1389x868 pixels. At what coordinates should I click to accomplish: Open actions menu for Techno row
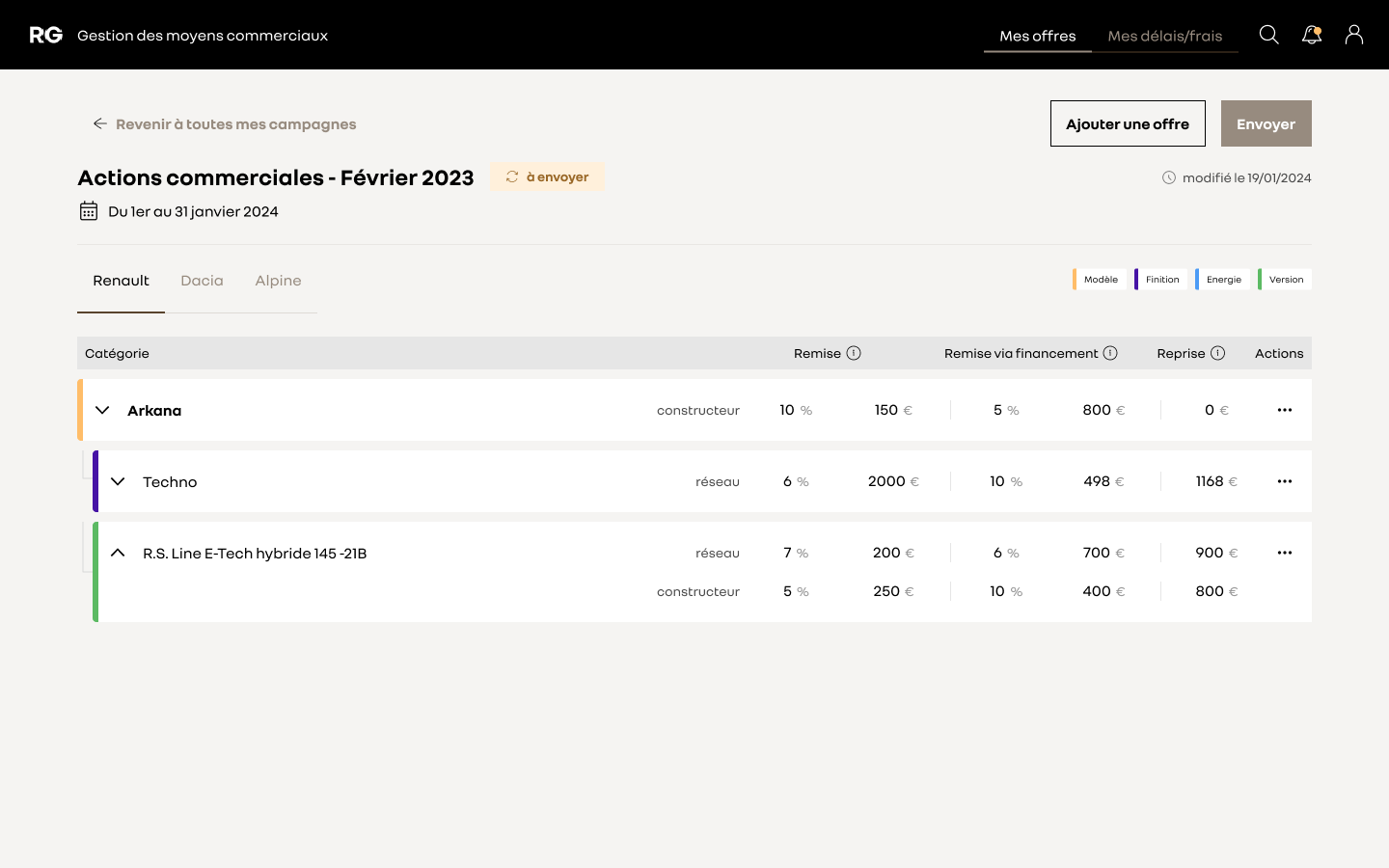point(1285,481)
